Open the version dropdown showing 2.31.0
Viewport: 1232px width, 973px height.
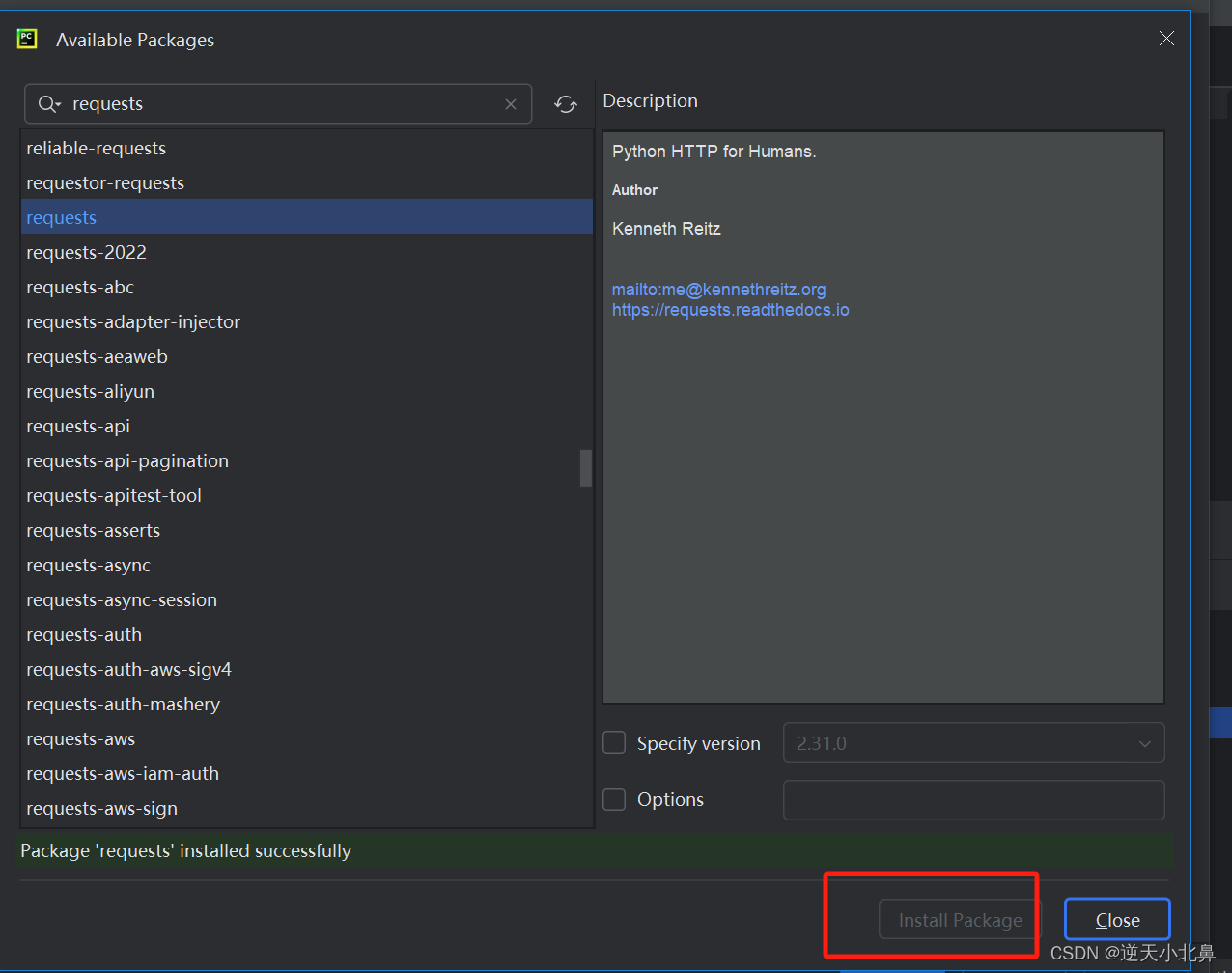click(1145, 742)
